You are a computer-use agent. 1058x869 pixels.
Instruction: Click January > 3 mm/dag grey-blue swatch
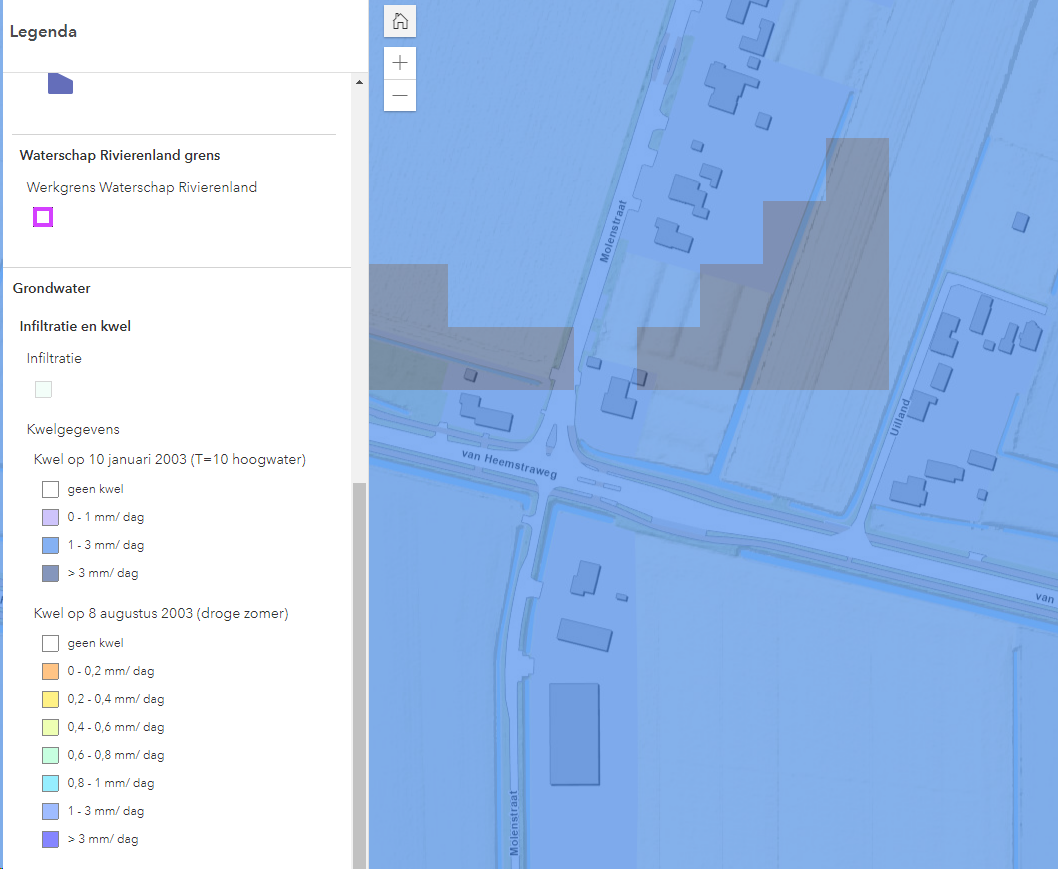click(x=51, y=573)
